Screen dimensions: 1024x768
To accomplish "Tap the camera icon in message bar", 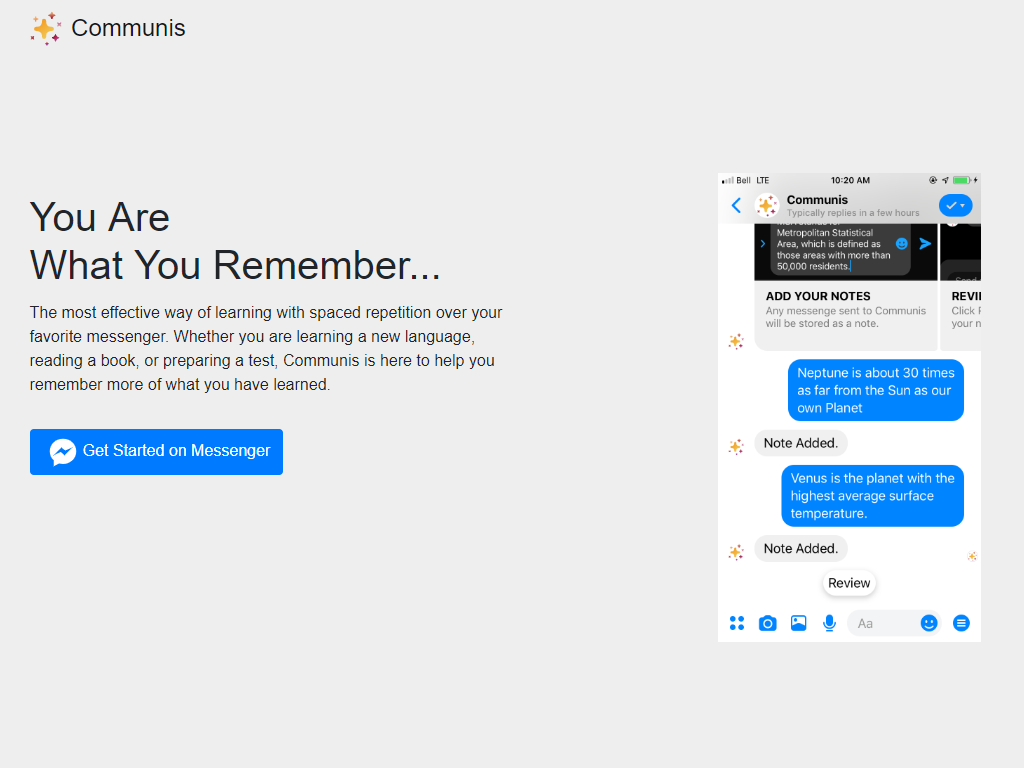I will 767,623.
